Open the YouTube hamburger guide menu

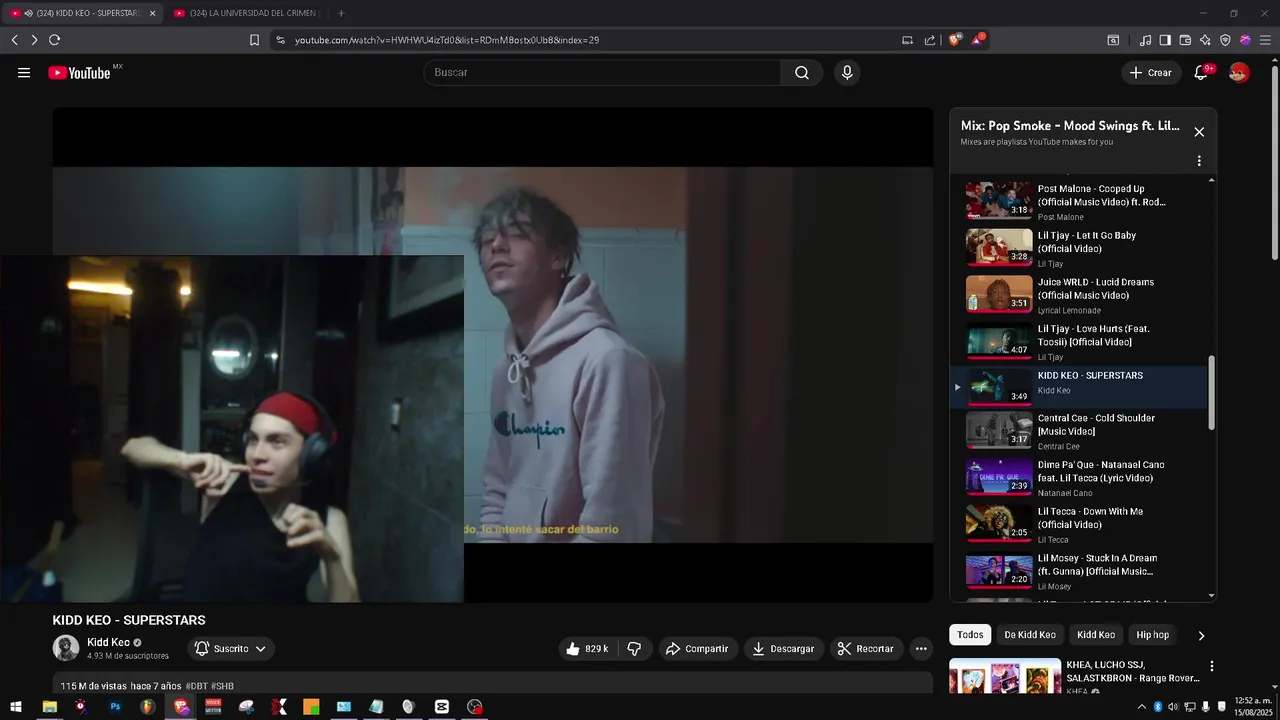[x=24, y=72]
